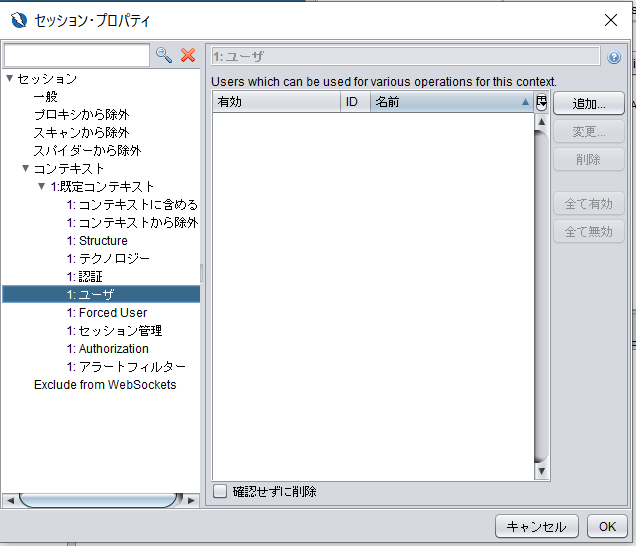Open 1: 認証 tree item

pos(84,277)
